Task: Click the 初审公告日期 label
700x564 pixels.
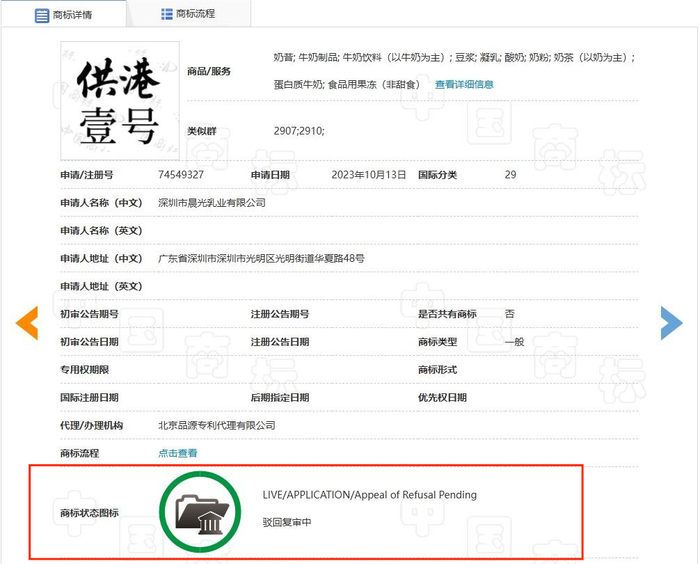Action: tap(89, 342)
